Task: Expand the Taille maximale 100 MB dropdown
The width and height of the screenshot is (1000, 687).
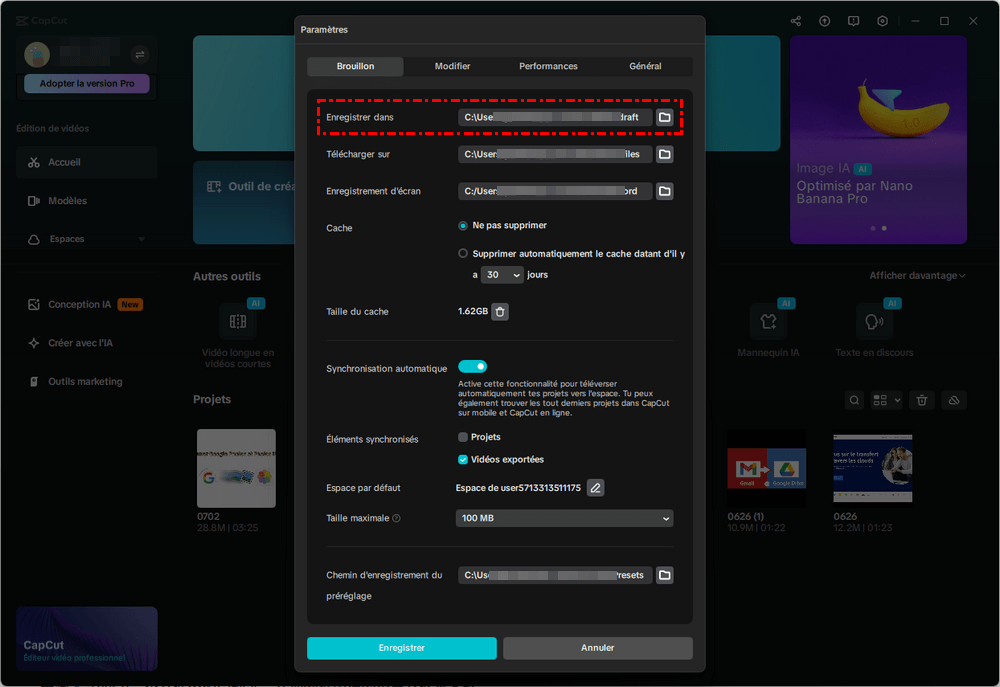Action: (x=565, y=518)
